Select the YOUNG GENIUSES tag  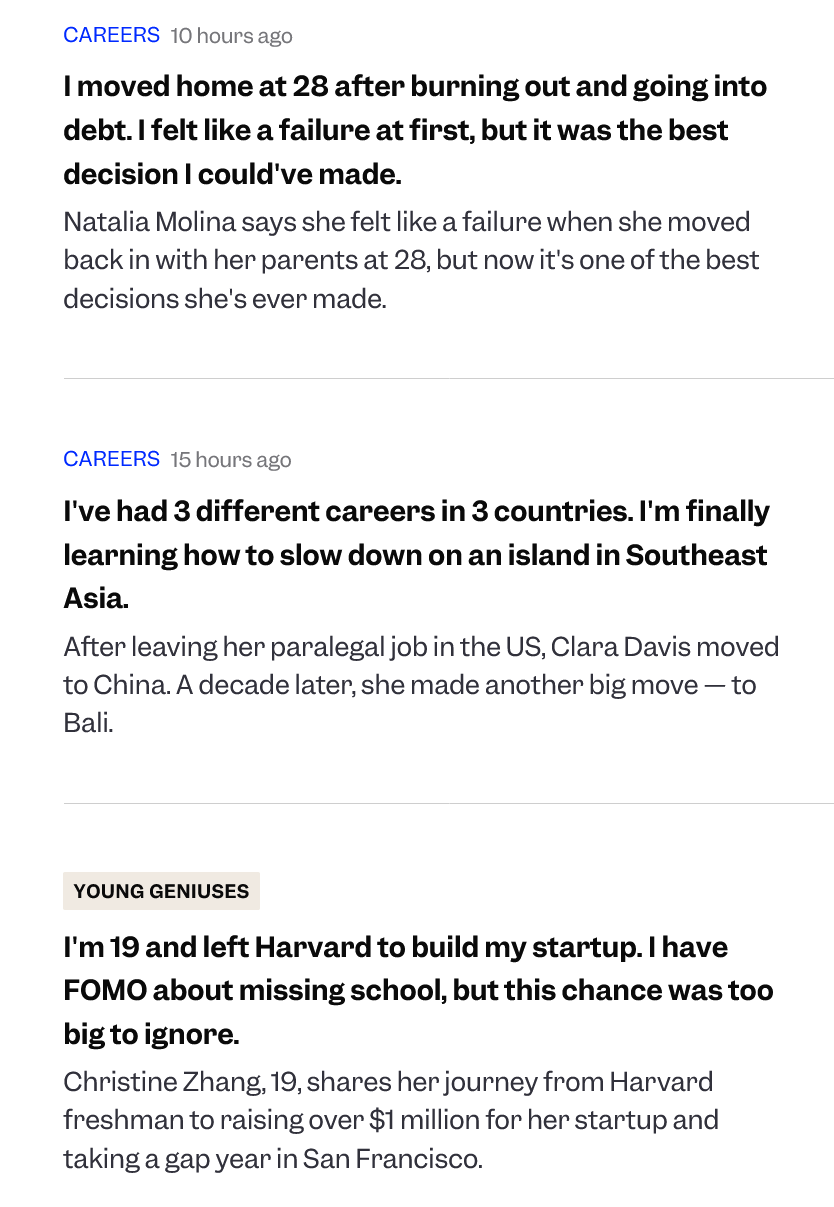click(161, 891)
